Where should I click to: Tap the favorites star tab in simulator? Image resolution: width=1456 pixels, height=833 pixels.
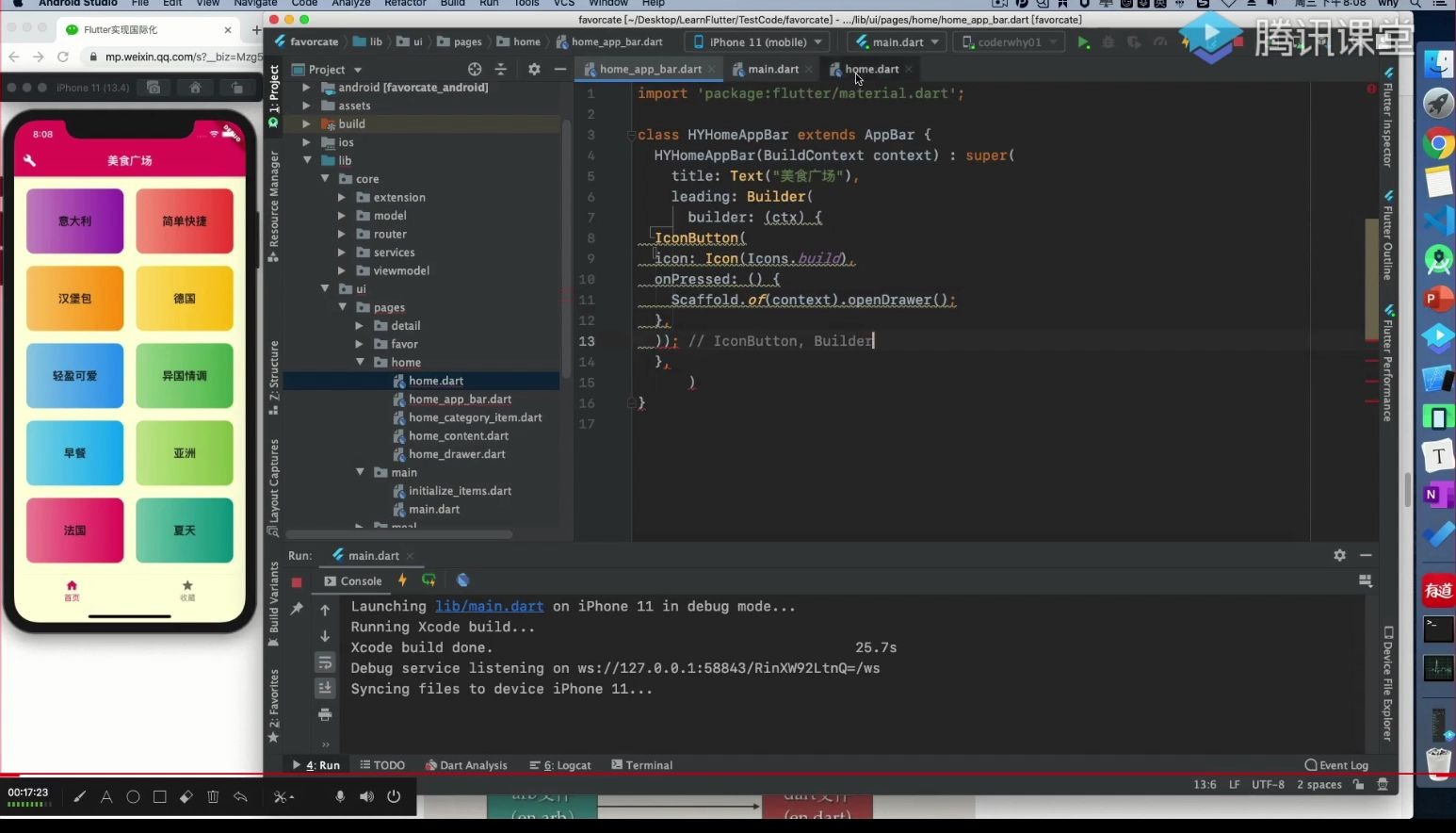pos(187,590)
